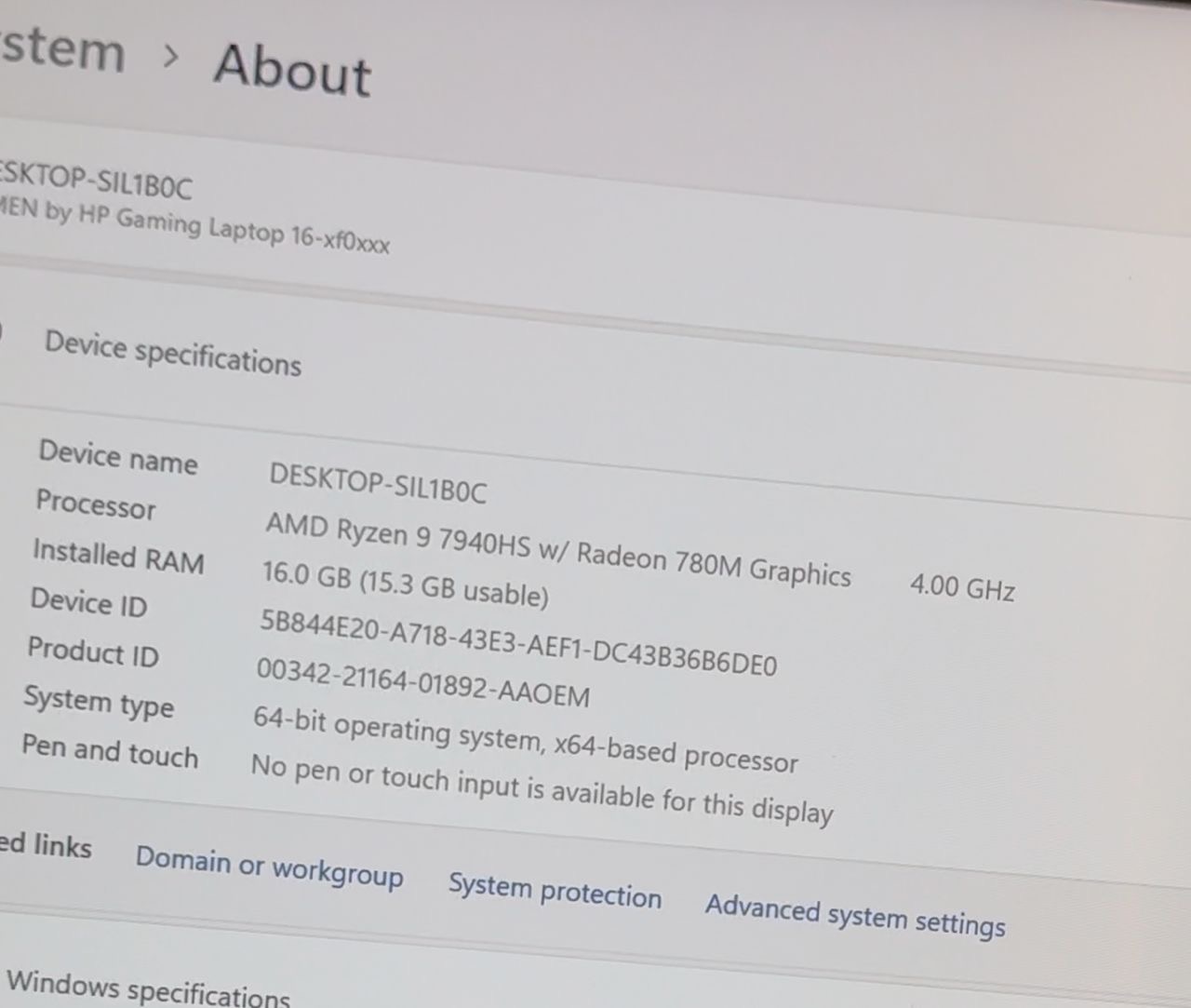Open the System protection link
This screenshot has height=1008, width=1191.
tap(555, 891)
